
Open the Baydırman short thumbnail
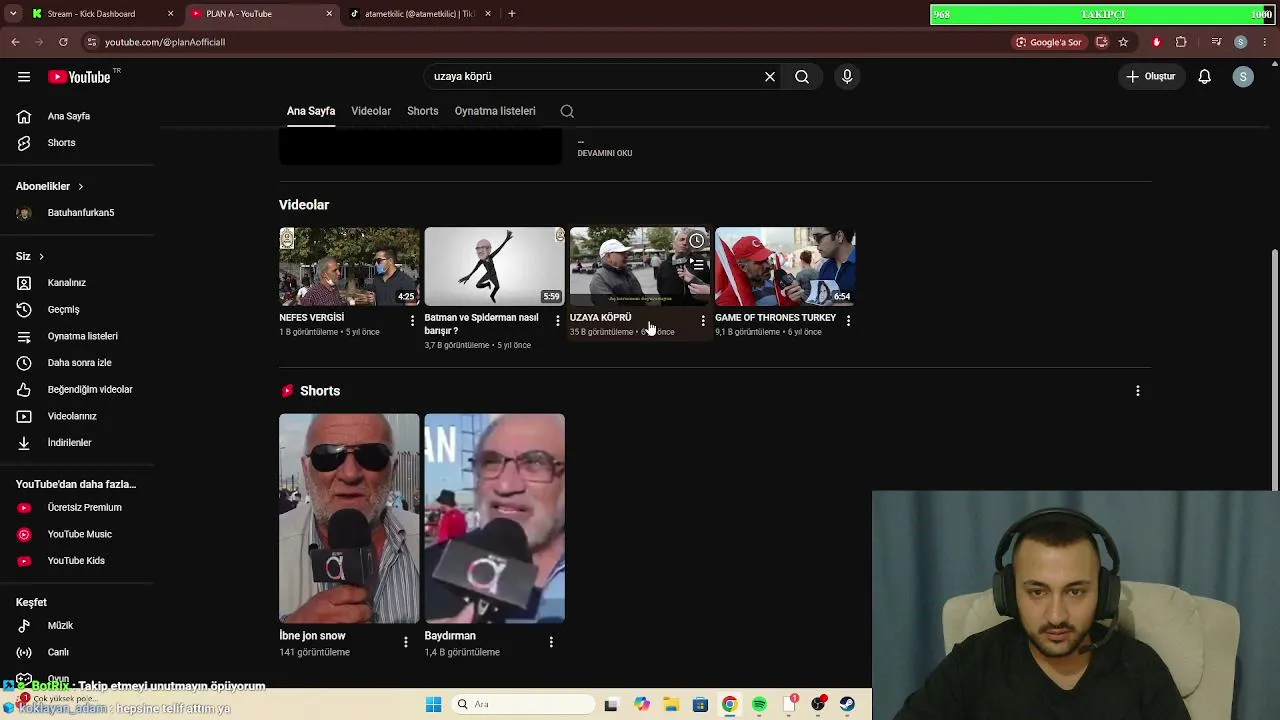pos(494,519)
